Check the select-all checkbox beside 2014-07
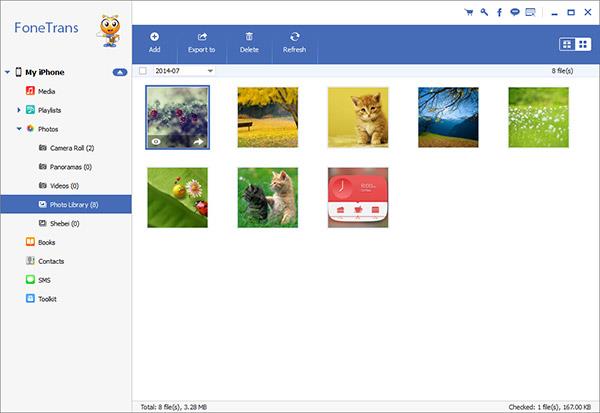The width and height of the screenshot is (600, 413). point(143,71)
